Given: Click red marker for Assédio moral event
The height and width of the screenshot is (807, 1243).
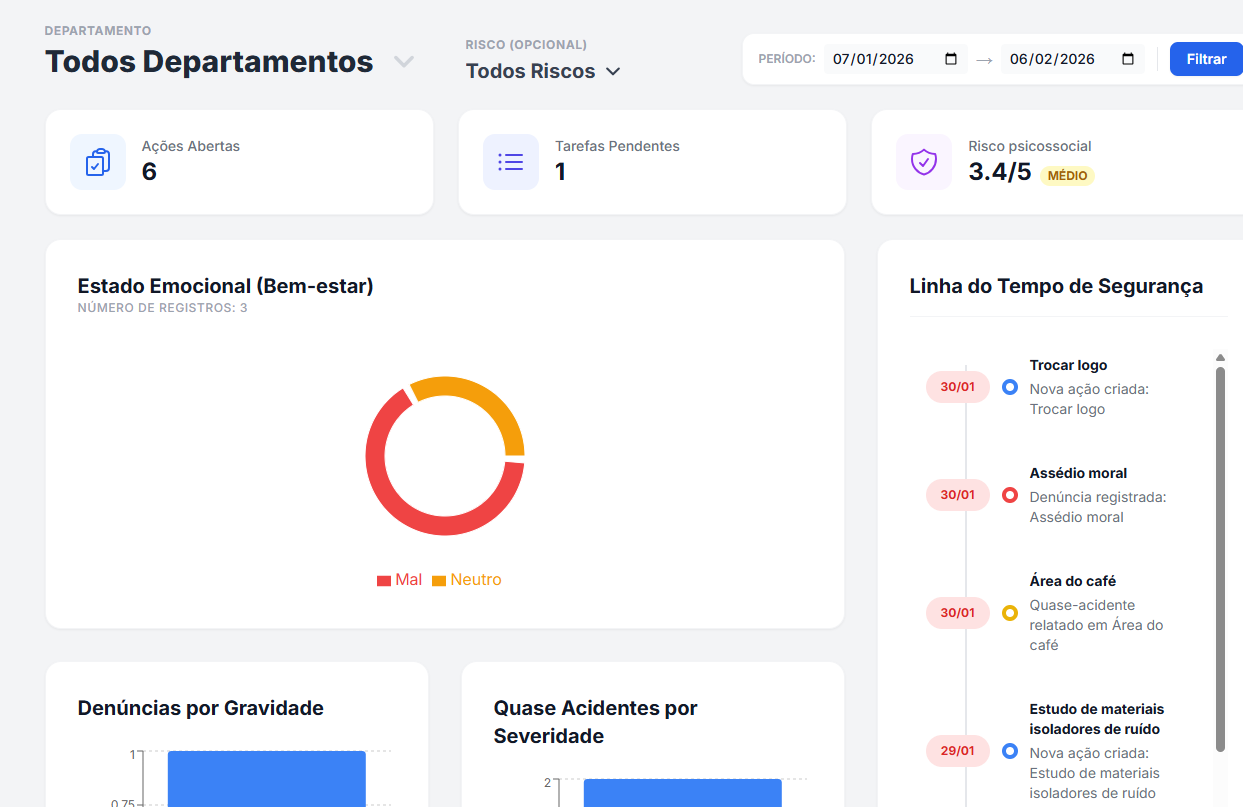Looking at the screenshot, I should click(x=1009, y=495).
